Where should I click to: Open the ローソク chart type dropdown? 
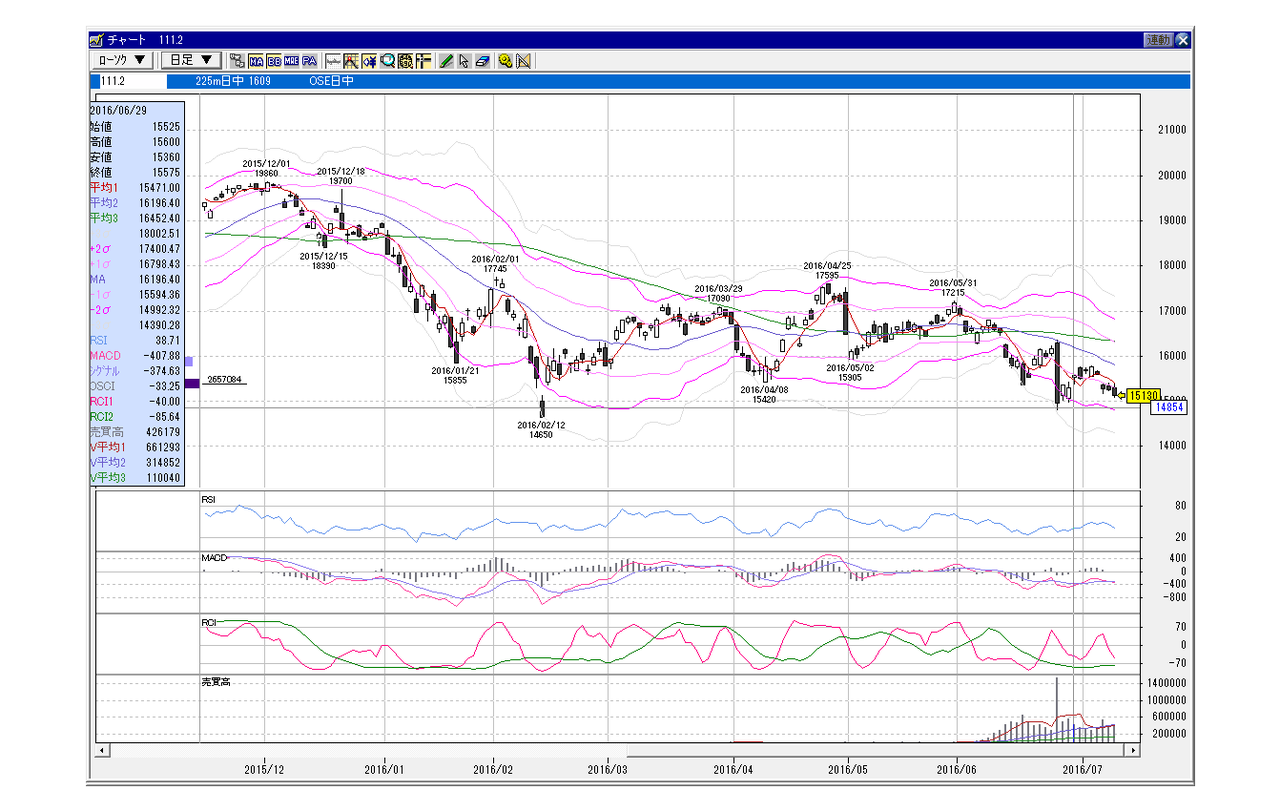tap(123, 60)
